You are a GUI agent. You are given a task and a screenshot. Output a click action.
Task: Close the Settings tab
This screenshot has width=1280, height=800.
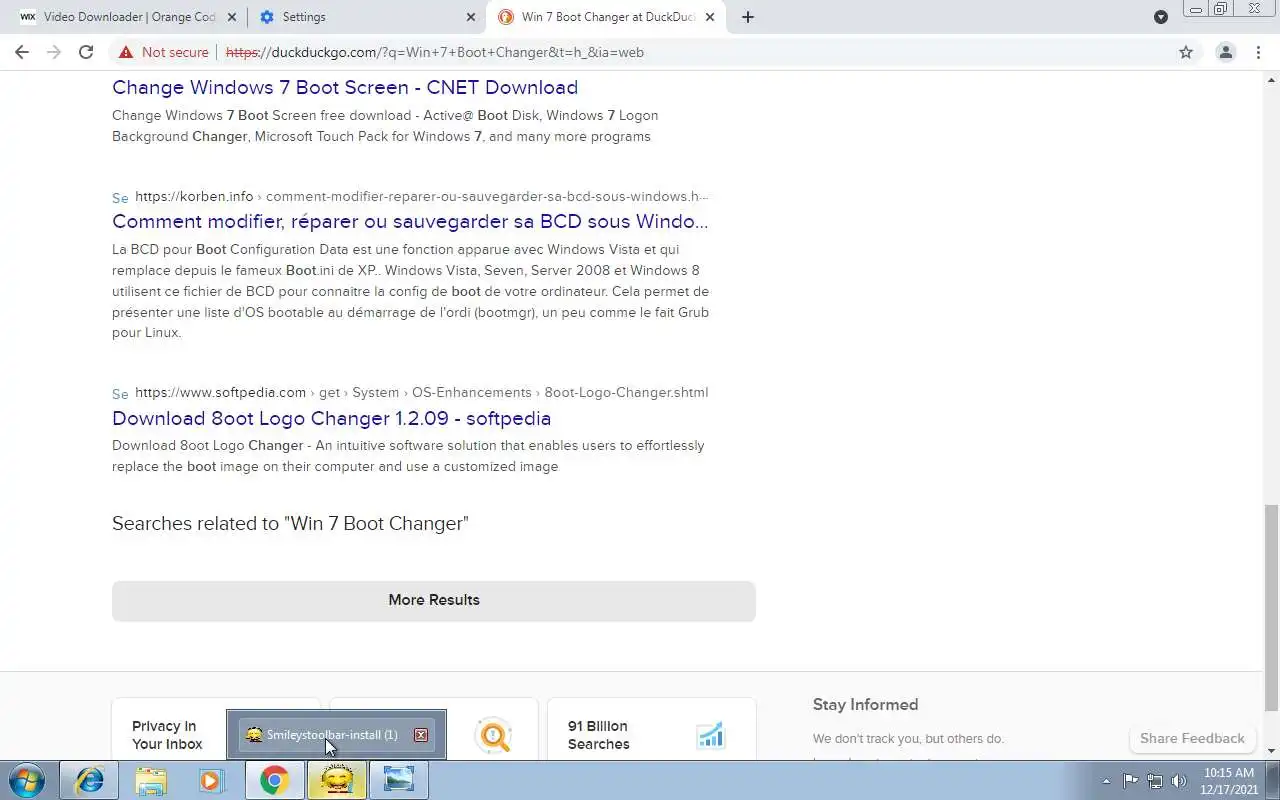coord(471,17)
